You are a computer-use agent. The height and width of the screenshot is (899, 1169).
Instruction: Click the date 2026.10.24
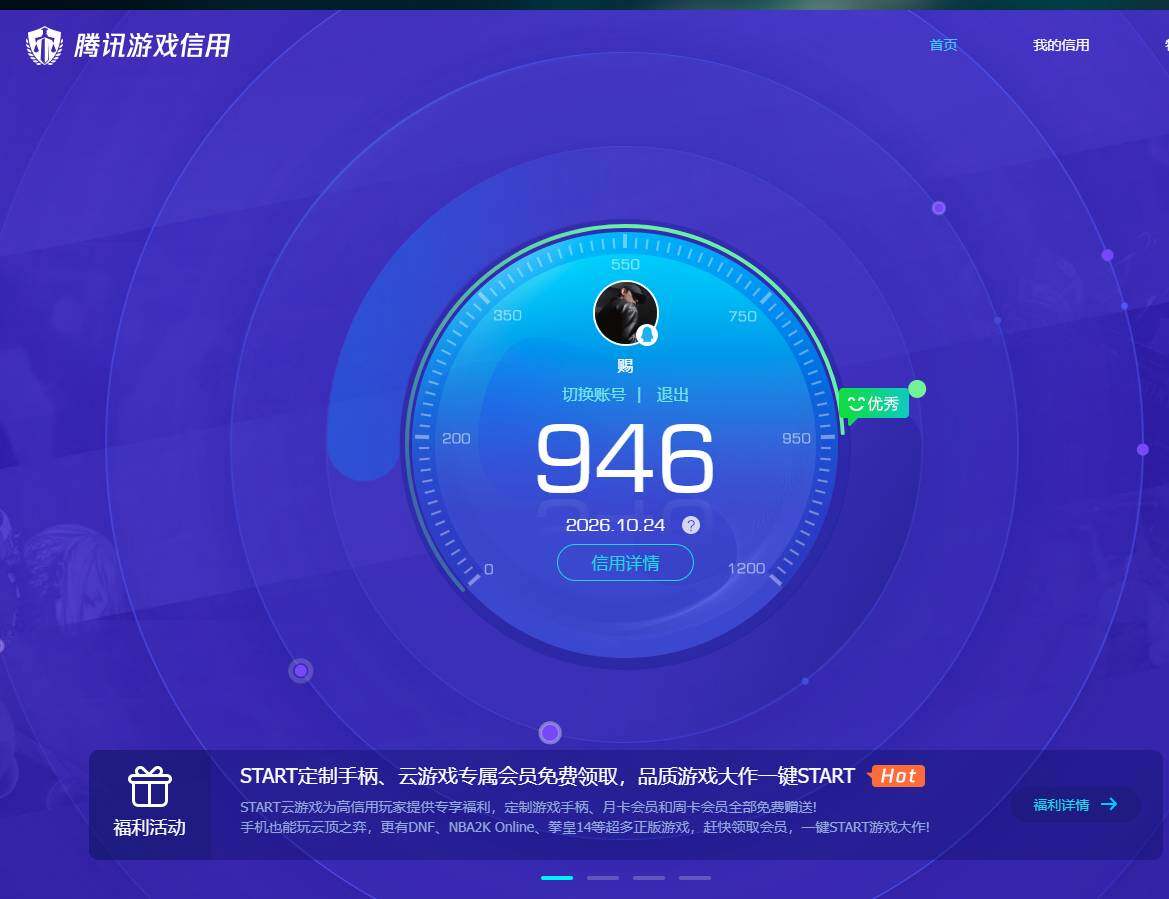coord(615,526)
